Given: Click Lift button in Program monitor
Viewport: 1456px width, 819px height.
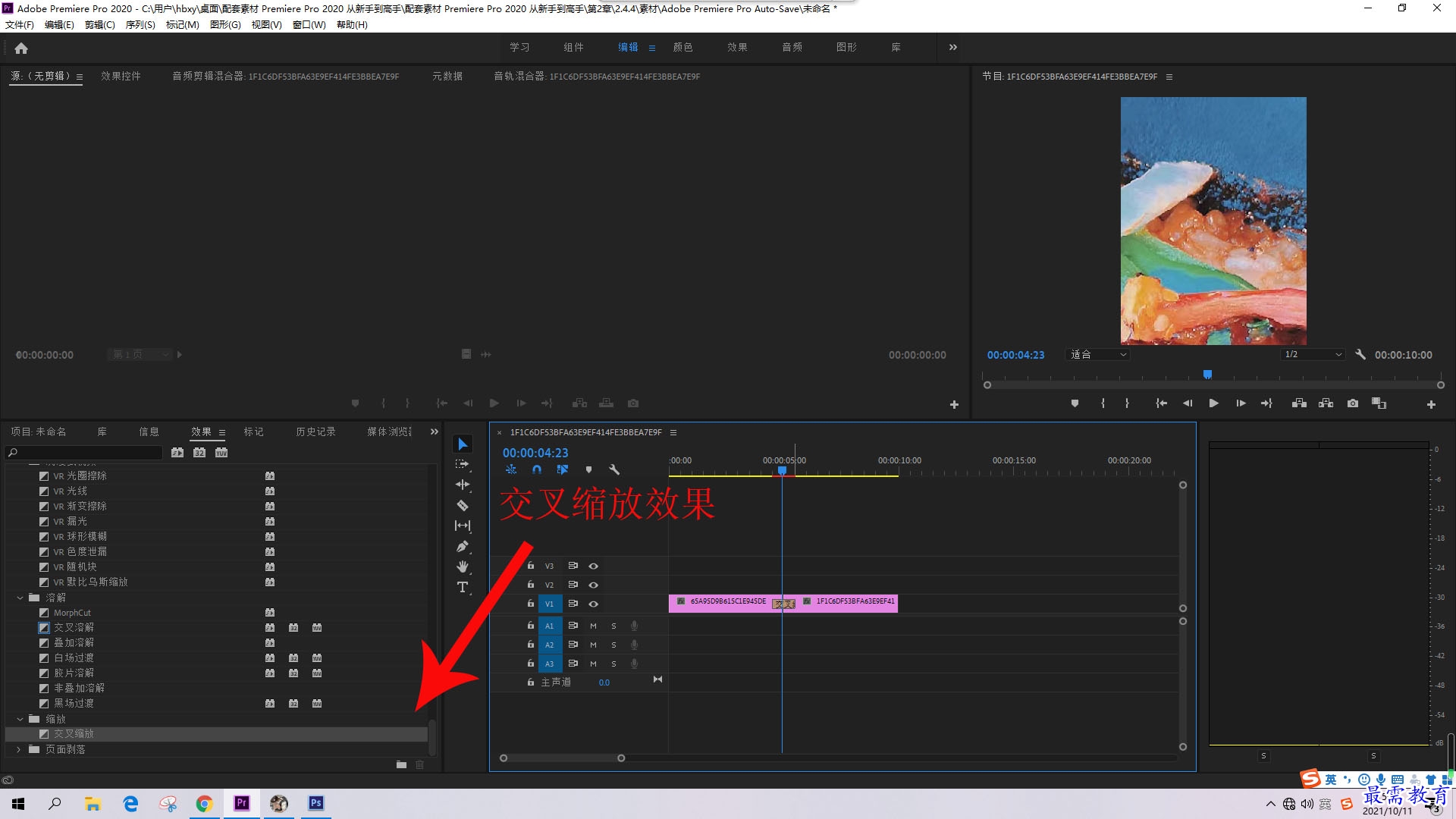Looking at the screenshot, I should [x=1299, y=403].
